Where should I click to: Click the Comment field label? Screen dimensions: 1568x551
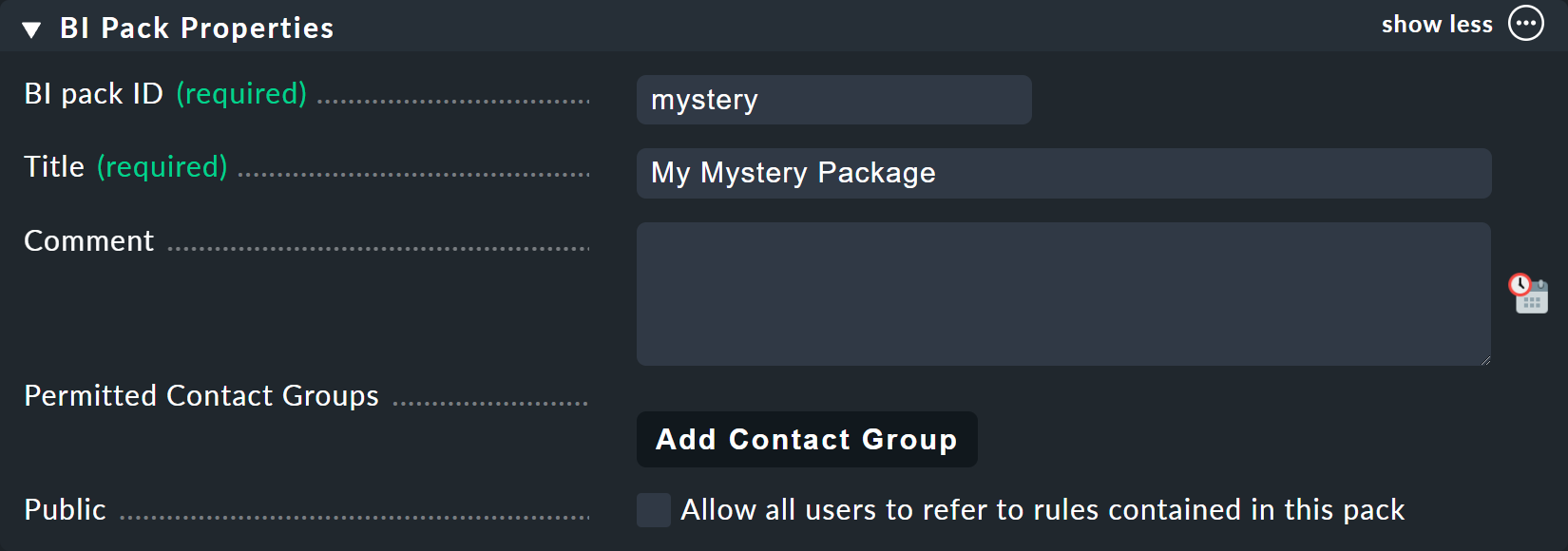click(88, 240)
